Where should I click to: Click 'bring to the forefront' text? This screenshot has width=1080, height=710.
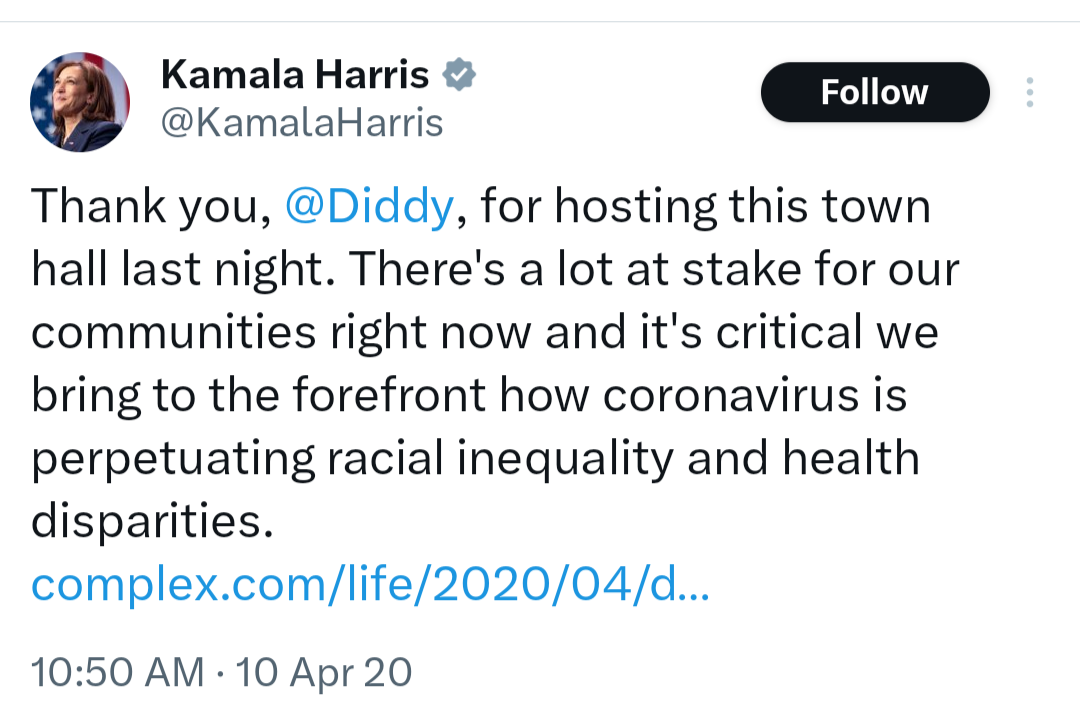259,395
